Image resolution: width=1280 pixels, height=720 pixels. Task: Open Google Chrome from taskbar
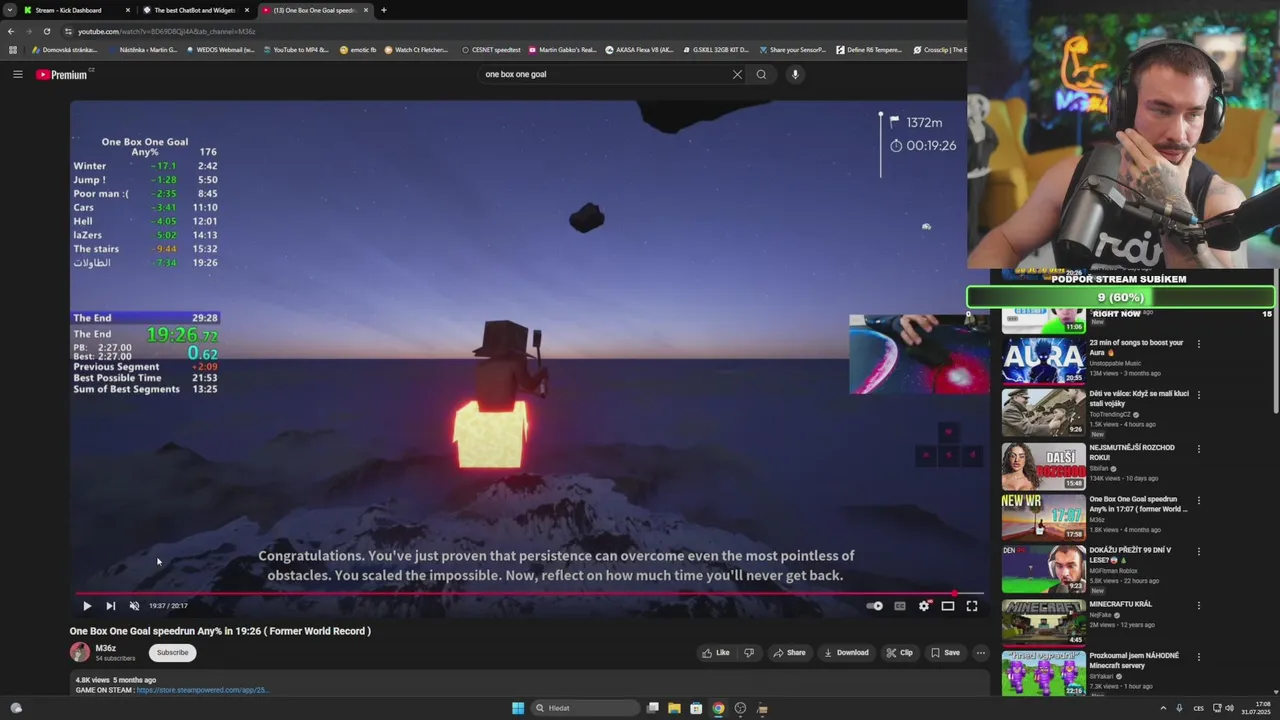click(718, 708)
